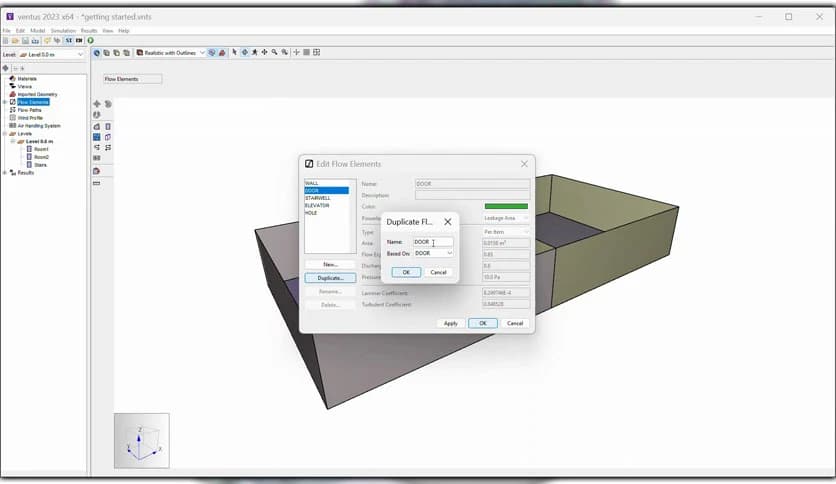Click the magnifier zoom tool icon
This screenshot has width=836, height=484.
[274, 53]
